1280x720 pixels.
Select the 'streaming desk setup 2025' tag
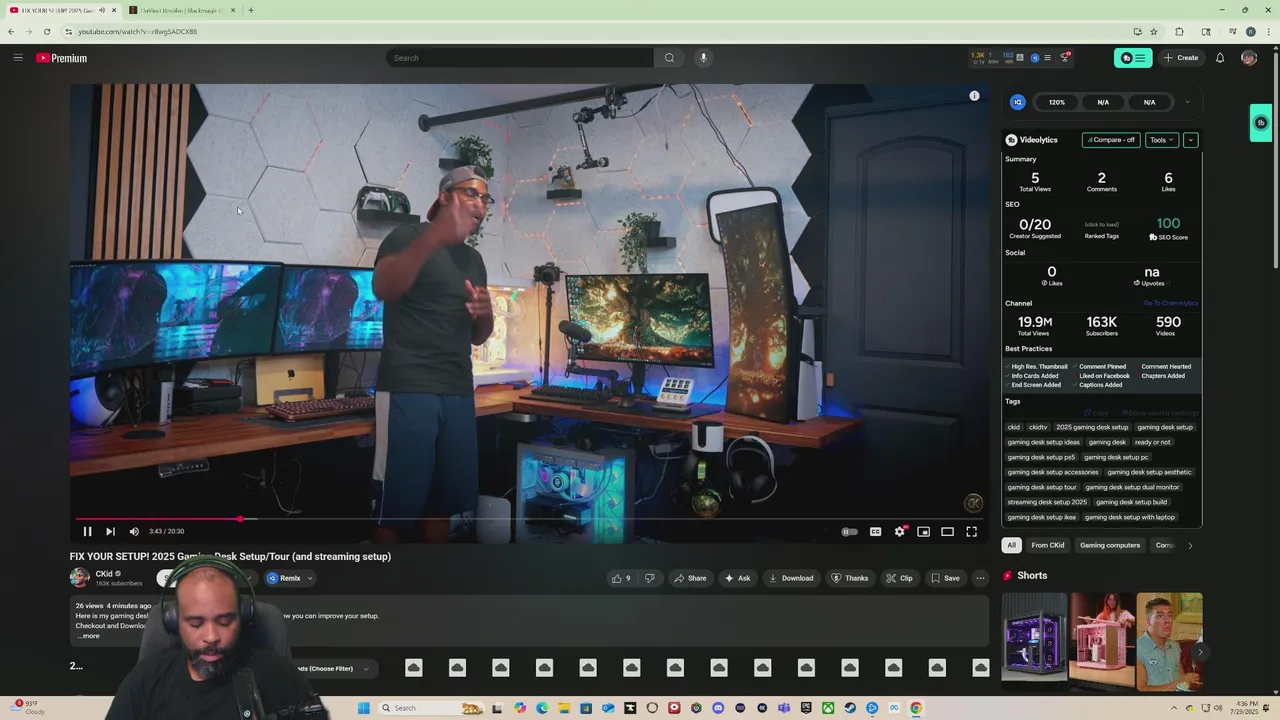point(1047,502)
